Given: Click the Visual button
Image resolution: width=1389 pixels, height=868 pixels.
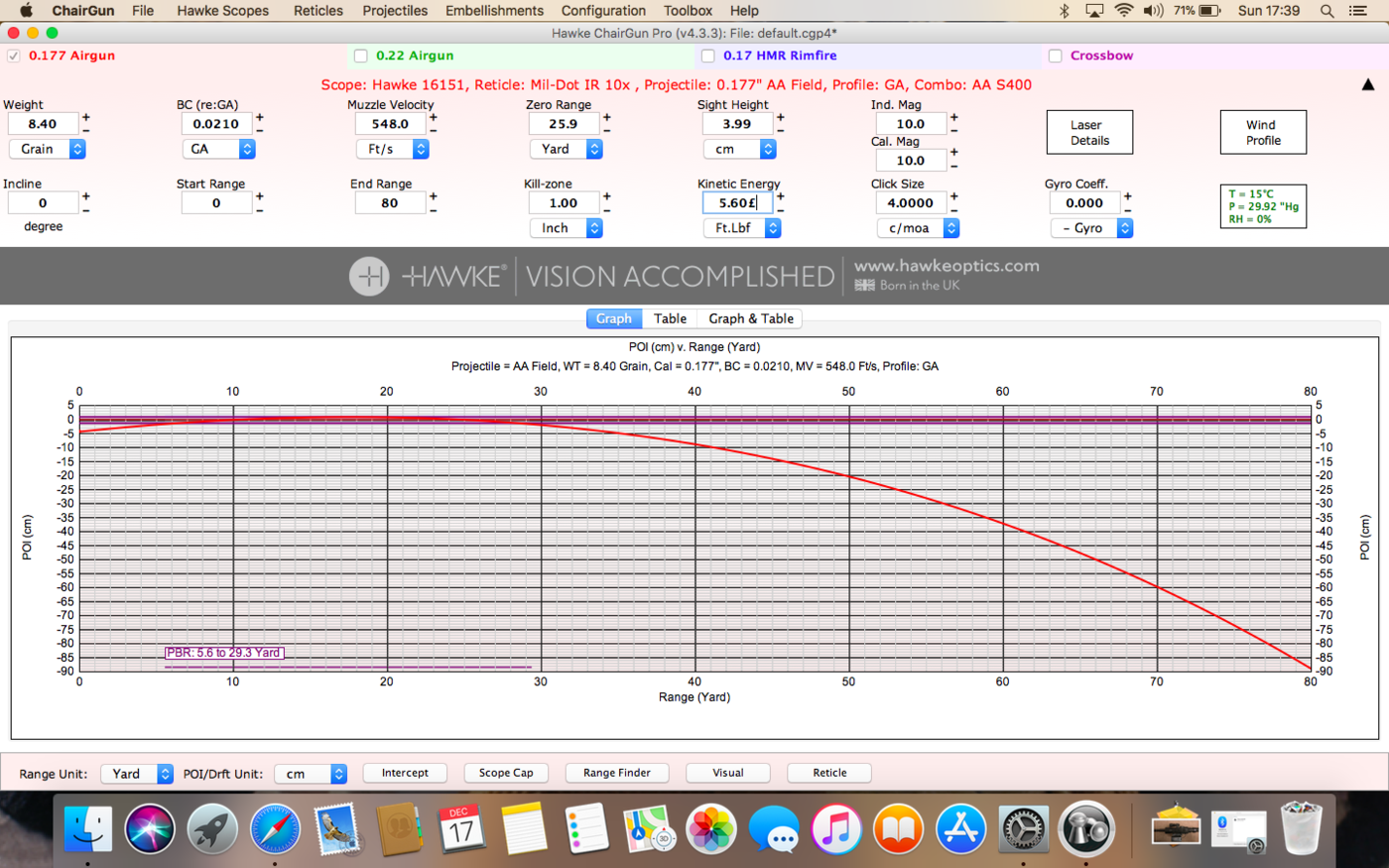Looking at the screenshot, I should pyautogui.click(x=728, y=773).
